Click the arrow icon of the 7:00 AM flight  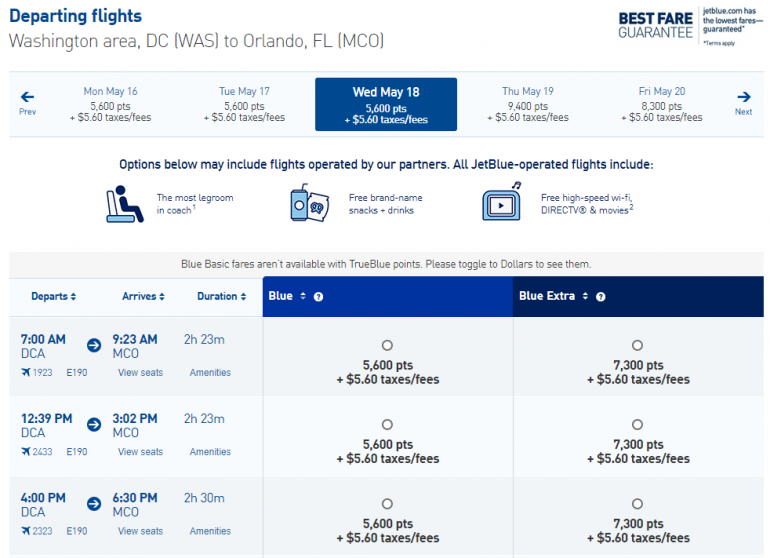pyautogui.click(x=94, y=345)
